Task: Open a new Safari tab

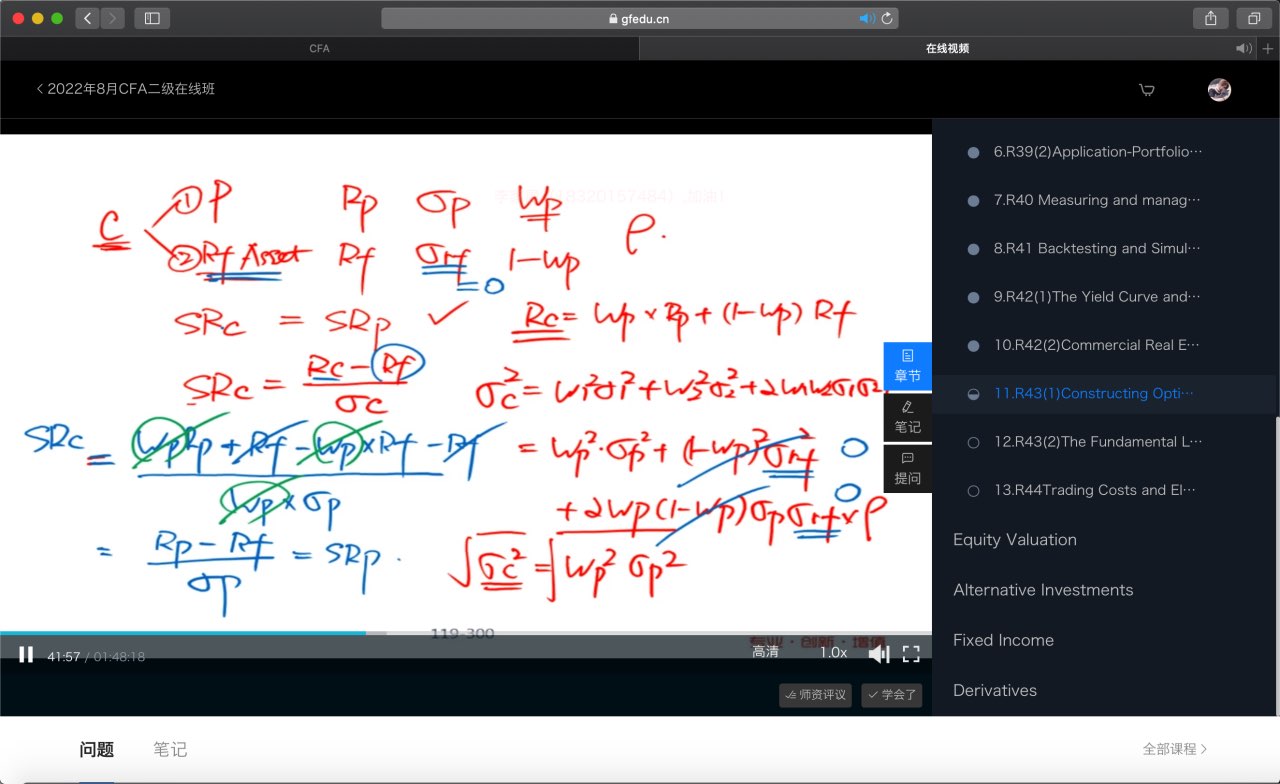Action: coord(1268,48)
